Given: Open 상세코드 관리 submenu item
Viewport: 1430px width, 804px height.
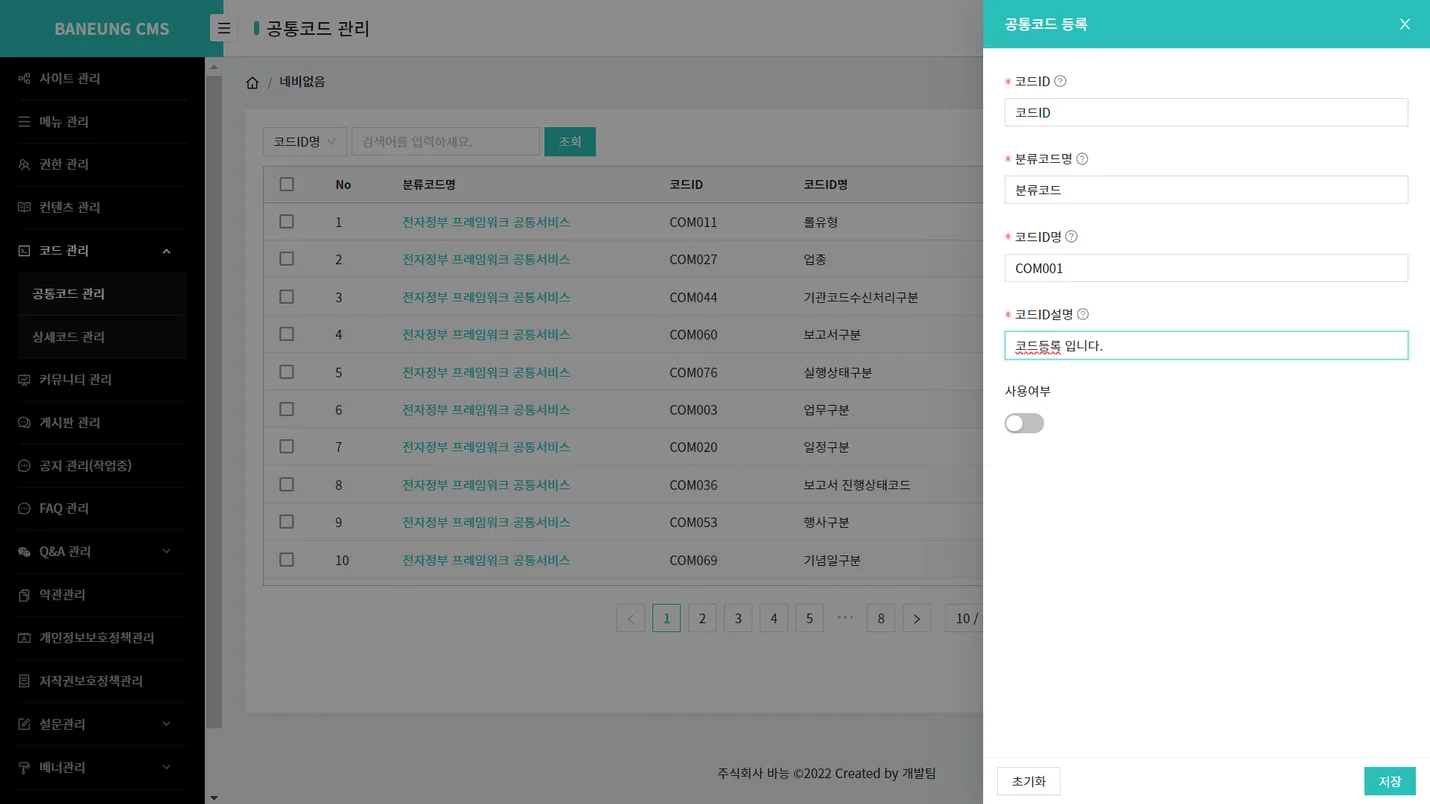Looking at the screenshot, I should pyautogui.click(x=102, y=337).
